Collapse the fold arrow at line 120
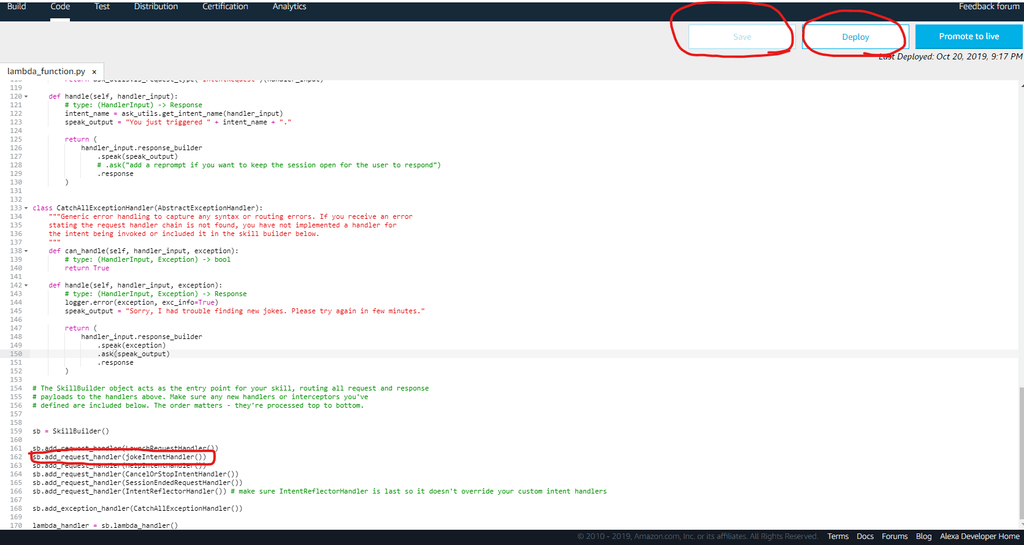1024x545 pixels. point(26,97)
